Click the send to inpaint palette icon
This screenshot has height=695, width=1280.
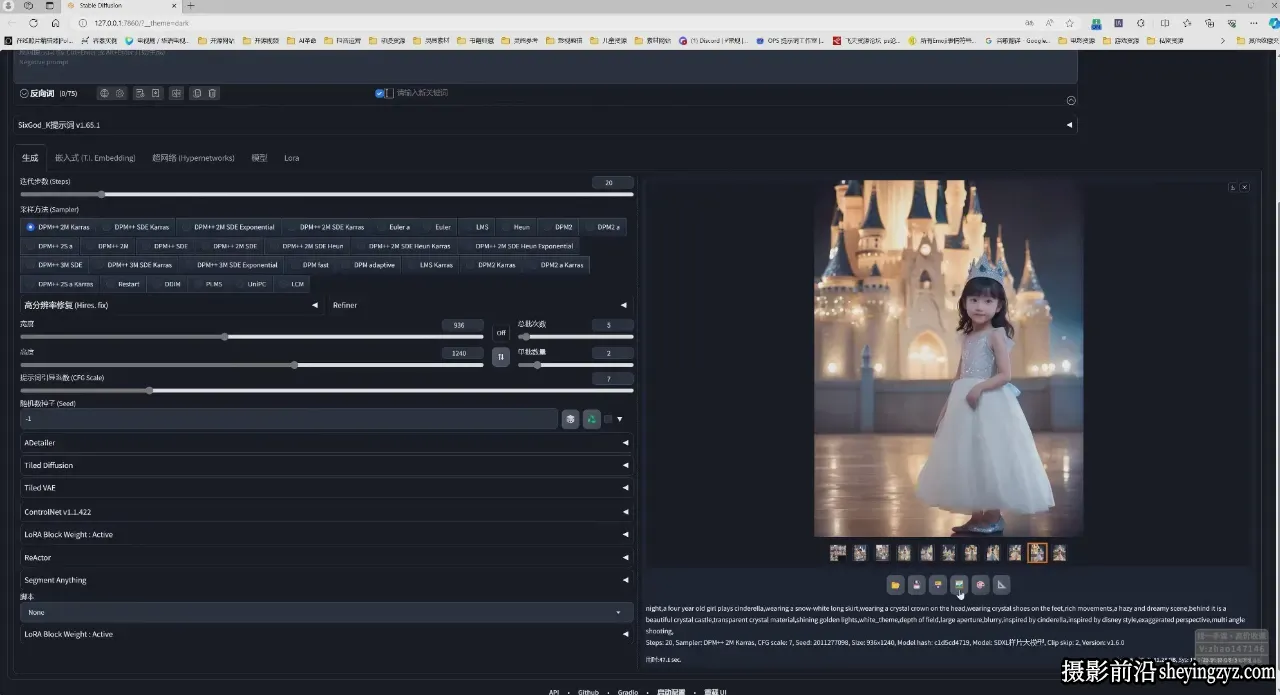pos(980,585)
